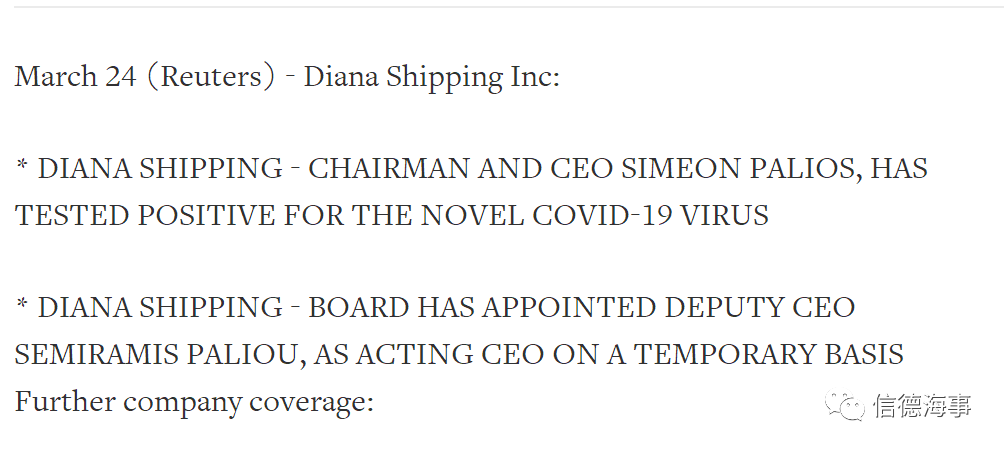Click the name "SIMEON PALIOS"
The width and height of the screenshot is (1004, 450).
pos(741,169)
